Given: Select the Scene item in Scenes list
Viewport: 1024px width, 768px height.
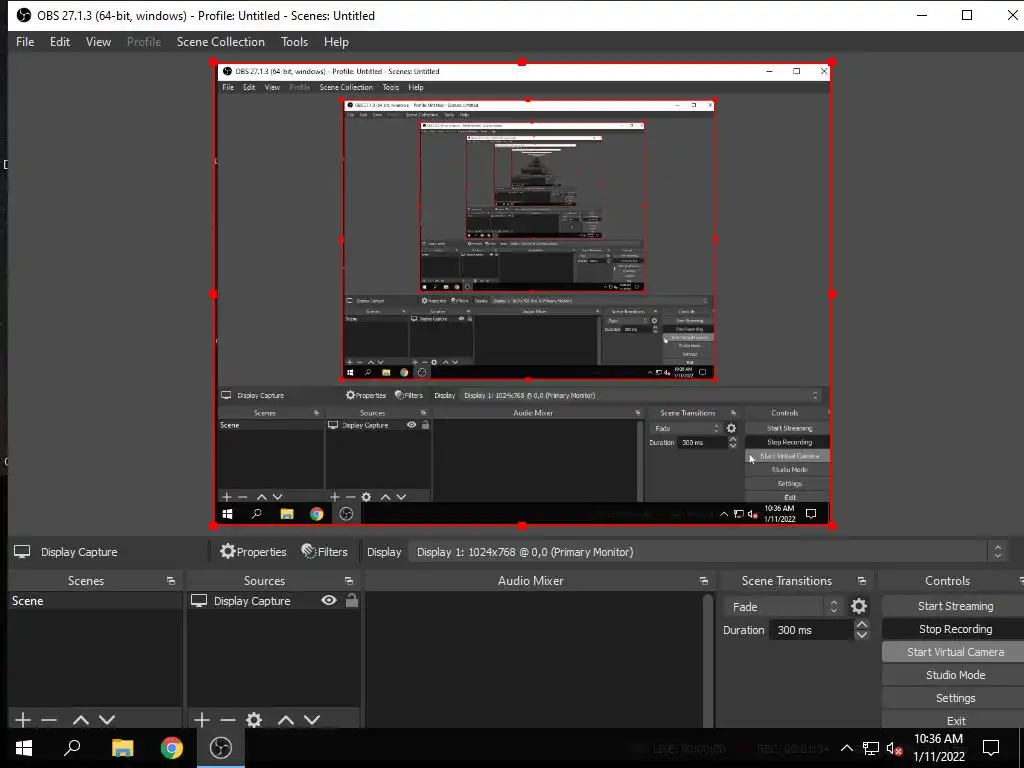Looking at the screenshot, I should [95, 601].
